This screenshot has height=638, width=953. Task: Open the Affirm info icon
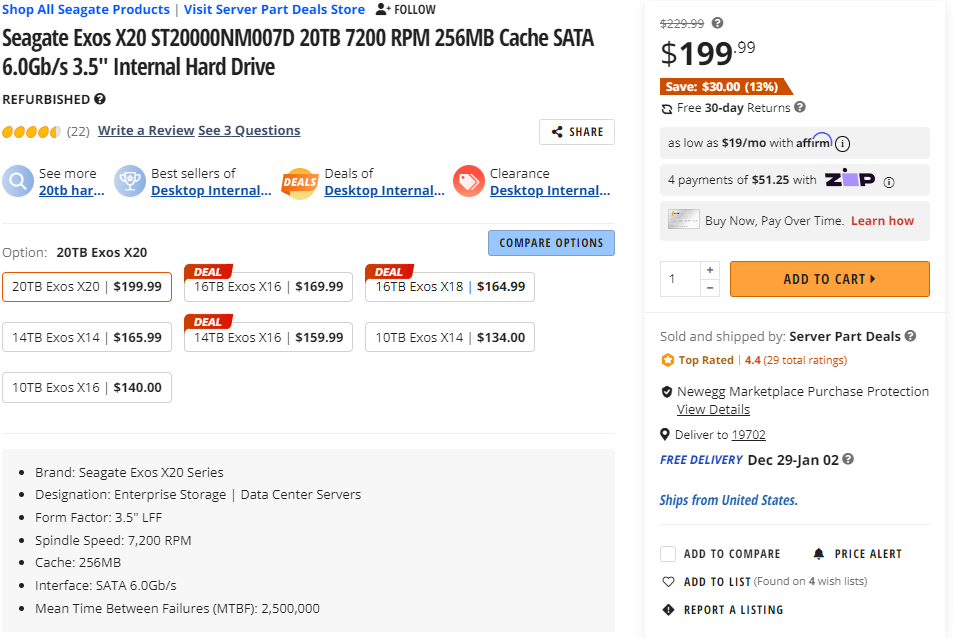pos(843,143)
